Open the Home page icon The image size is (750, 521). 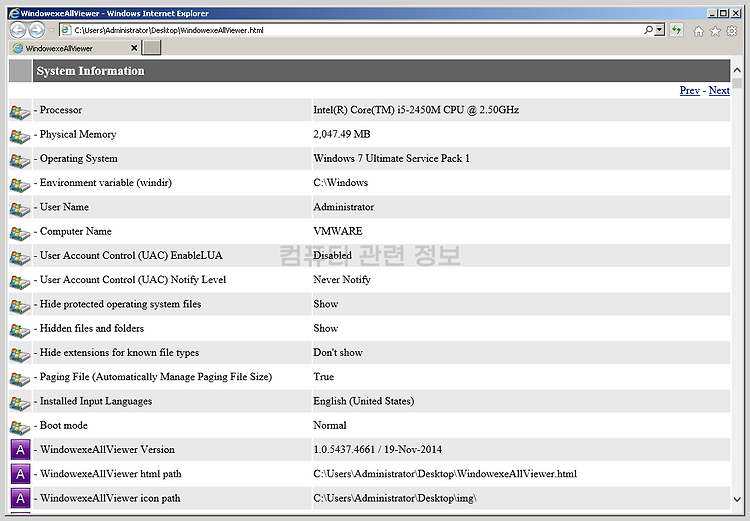coord(699,31)
